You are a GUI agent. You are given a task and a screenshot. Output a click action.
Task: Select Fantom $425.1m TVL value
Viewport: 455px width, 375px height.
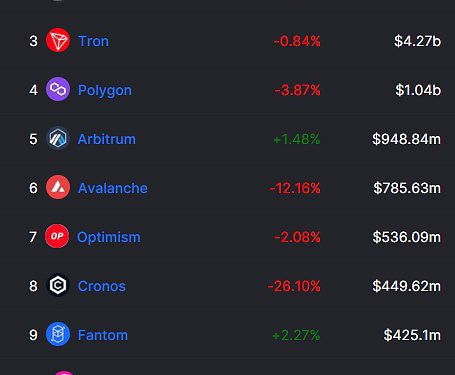tap(412, 335)
